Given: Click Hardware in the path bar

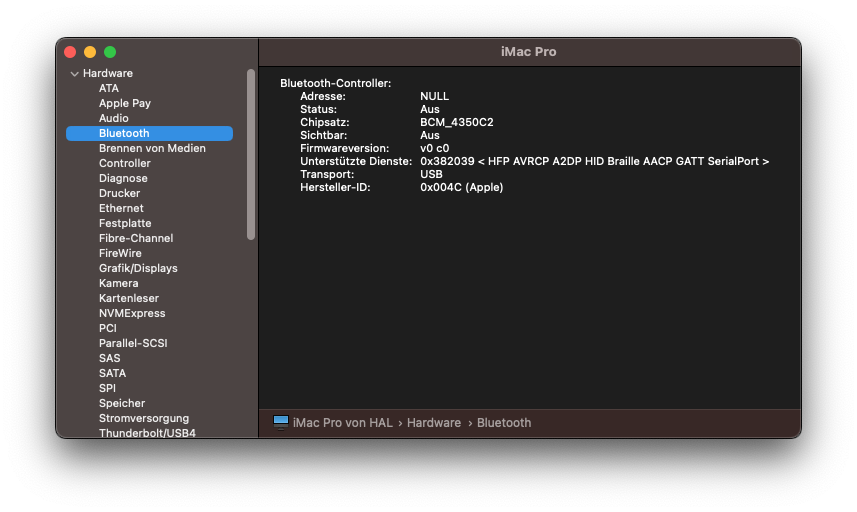Looking at the screenshot, I should [434, 423].
